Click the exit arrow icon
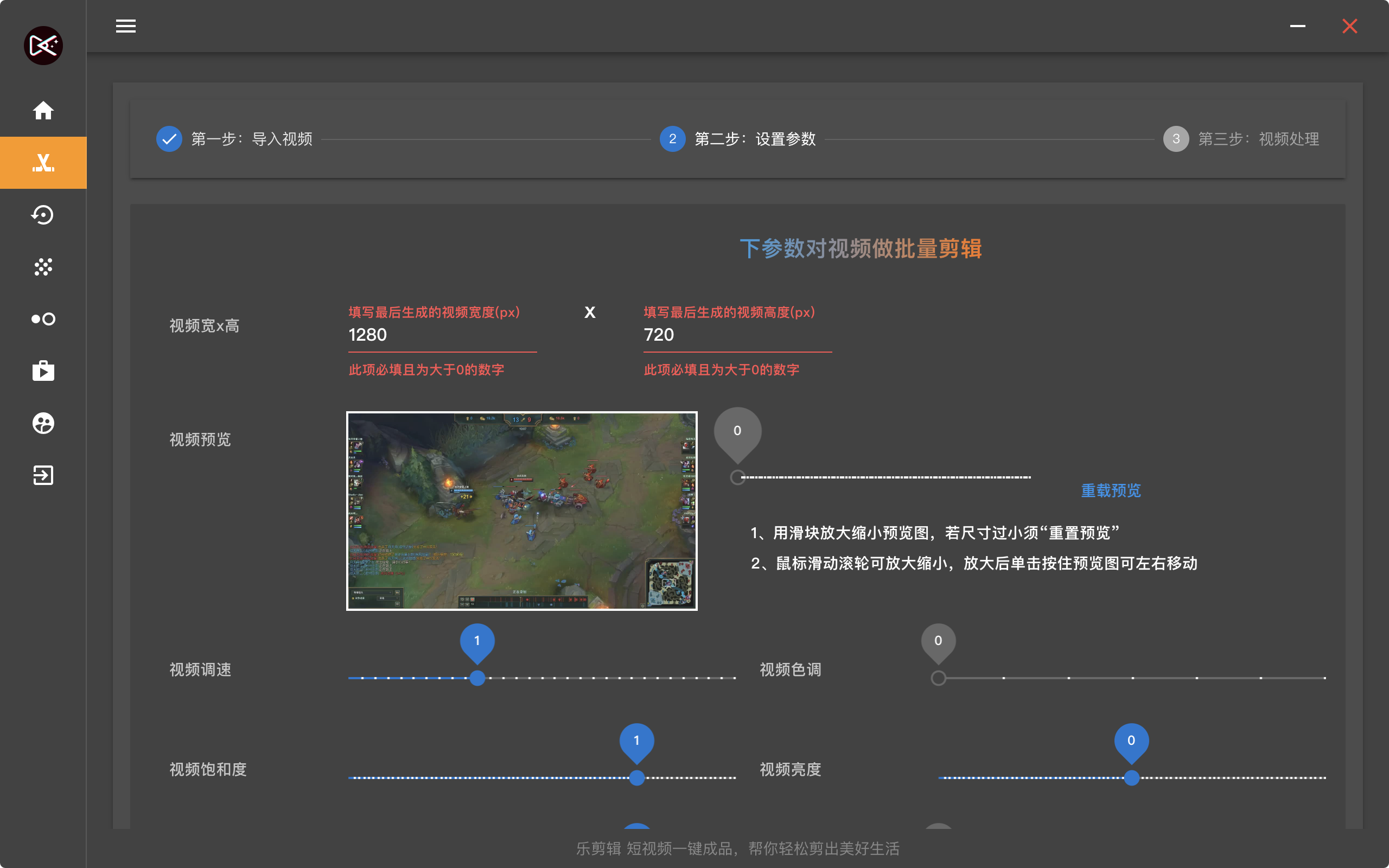Viewport: 1389px width, 868px height. tap(43, 475)
